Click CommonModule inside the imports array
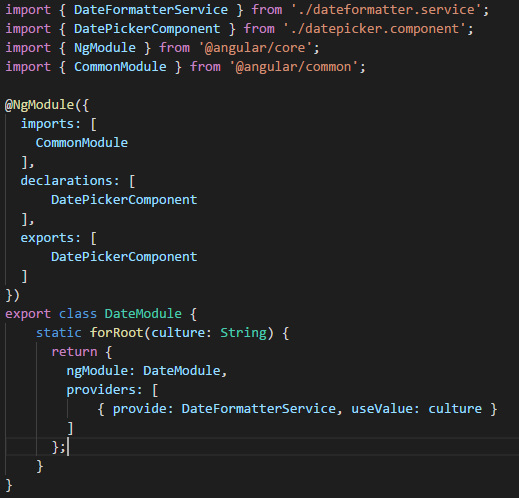Viewport: 519px width, 498px height. [x=82, y=143]
